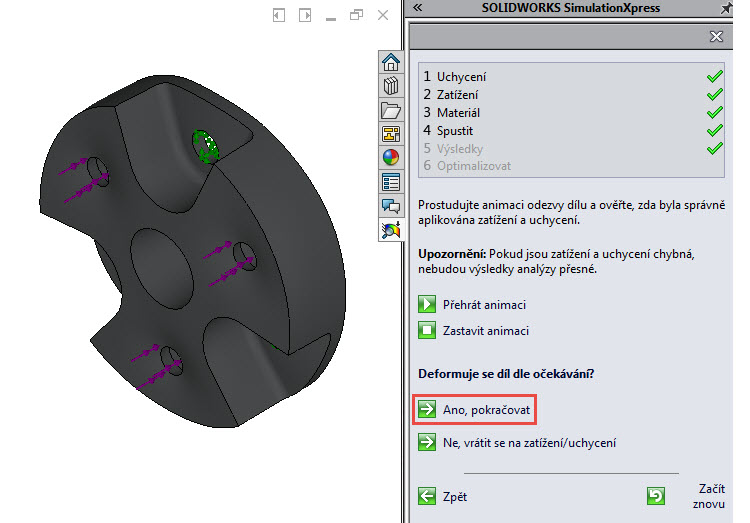Play animation with green play icon

[427, 304]
